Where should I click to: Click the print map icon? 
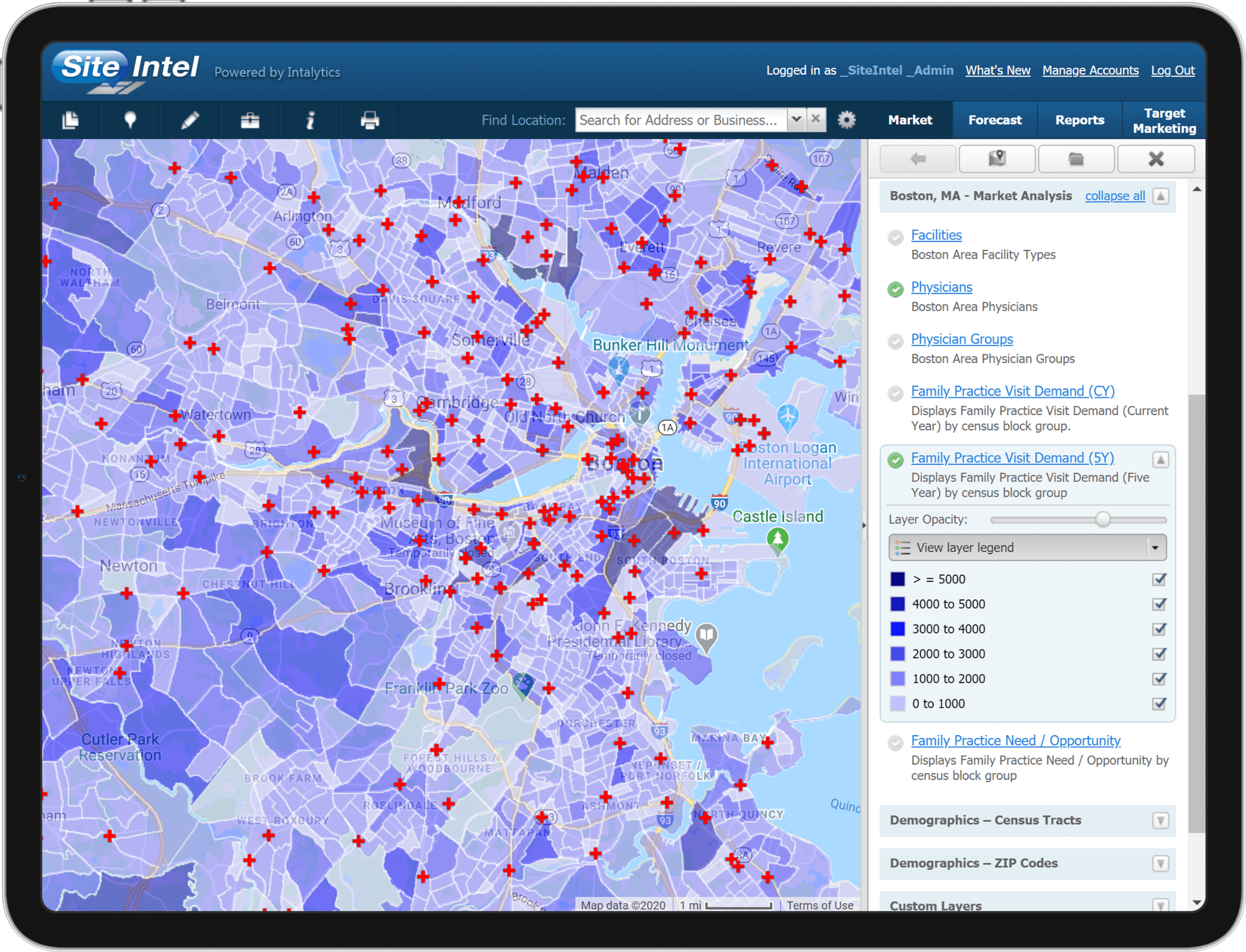point(369,120)
